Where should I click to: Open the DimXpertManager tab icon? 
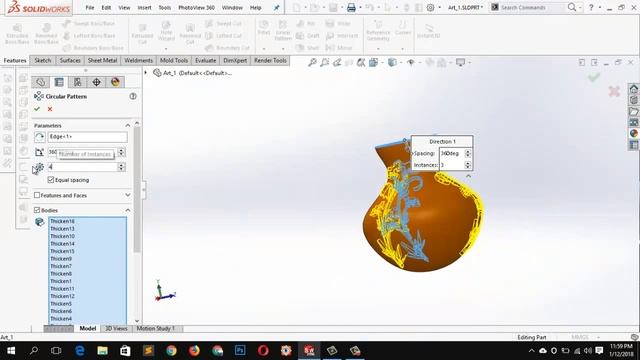point(96,82)
